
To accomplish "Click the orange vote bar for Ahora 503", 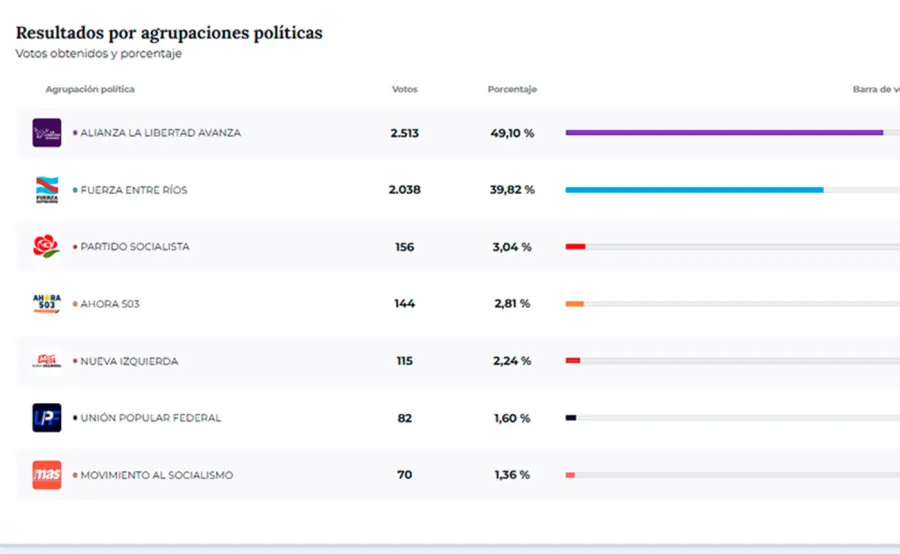I will point(574,303).
